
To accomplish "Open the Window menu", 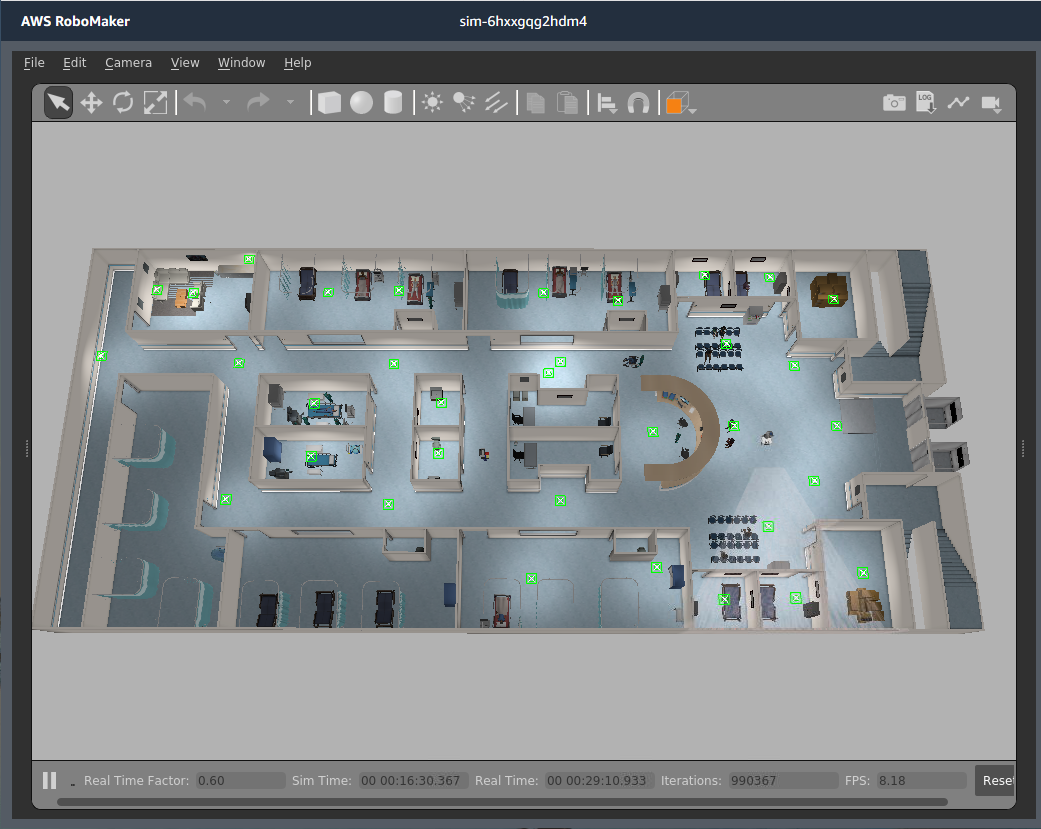I will point(241,63).
